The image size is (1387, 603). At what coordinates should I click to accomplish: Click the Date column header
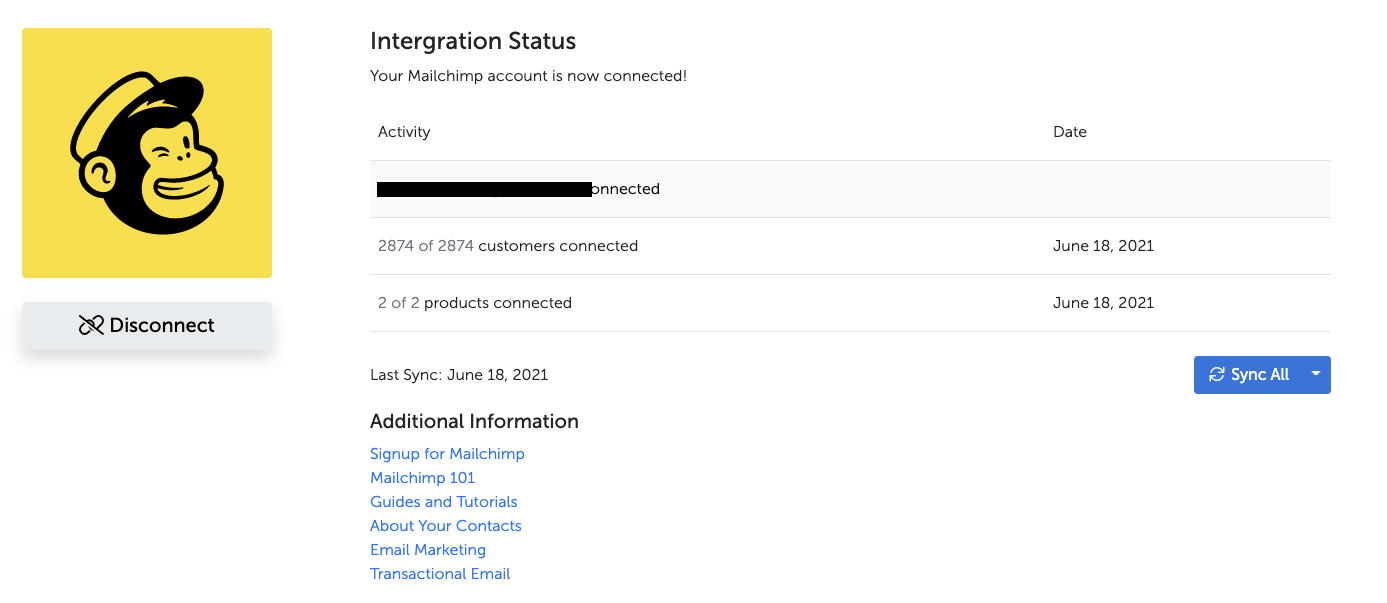[x=1069, y=132]
